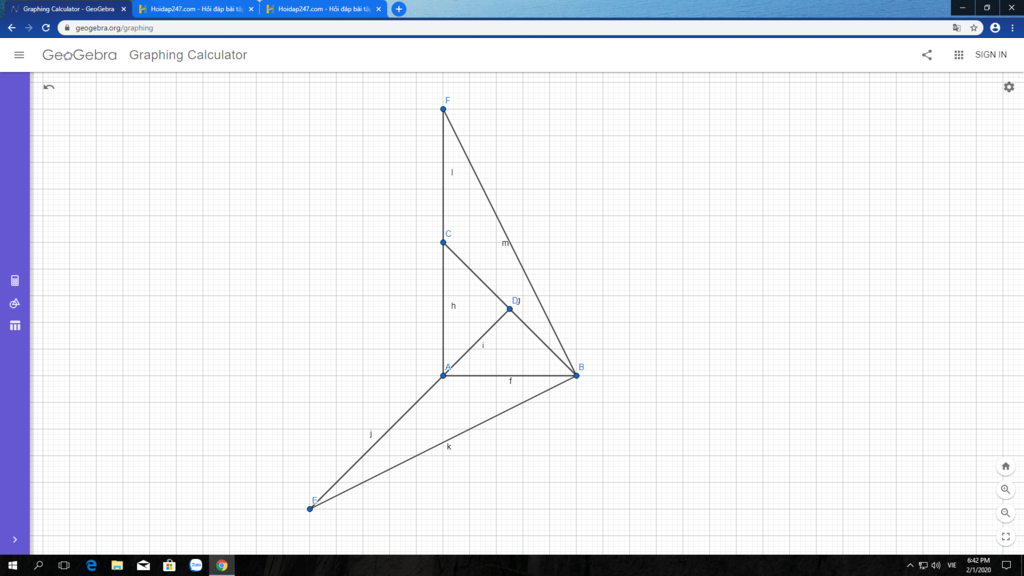Image resolution: width=1024 pixels, height=576 pixels.
Task: Click the address bar with geogebra.org/graphing
Action: coord(519,27)
